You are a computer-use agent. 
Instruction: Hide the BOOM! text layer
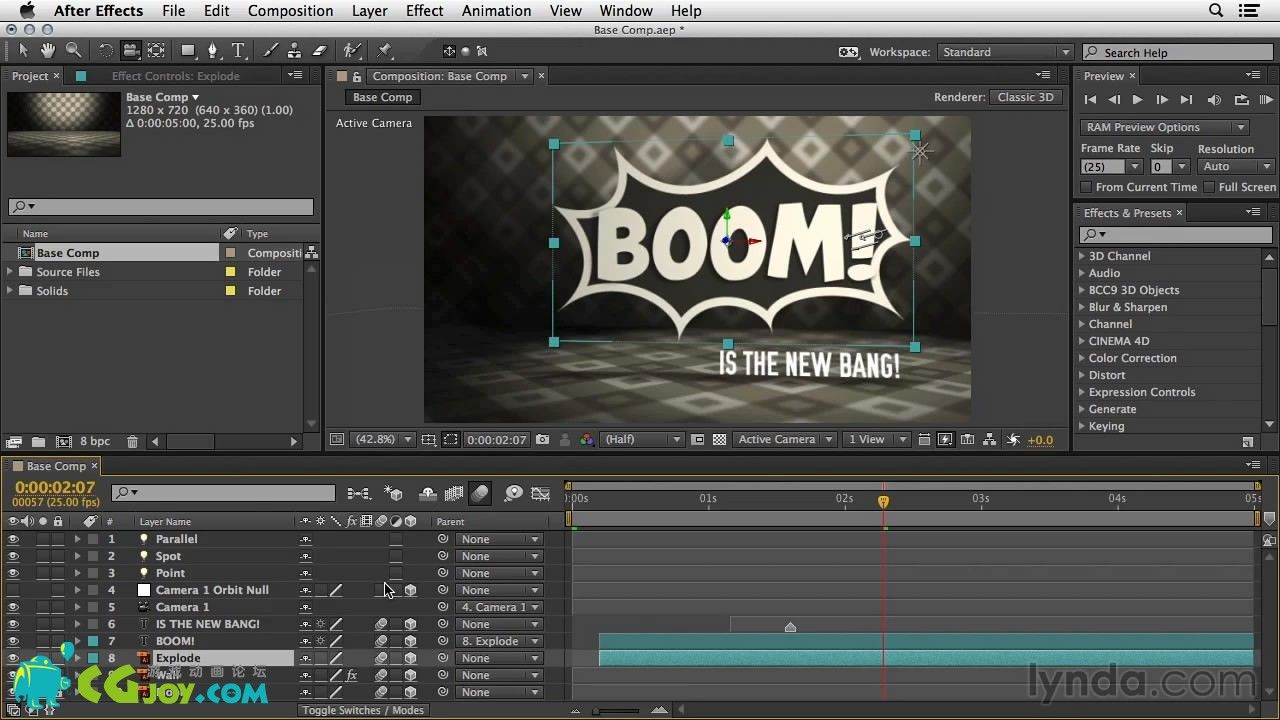13,641
